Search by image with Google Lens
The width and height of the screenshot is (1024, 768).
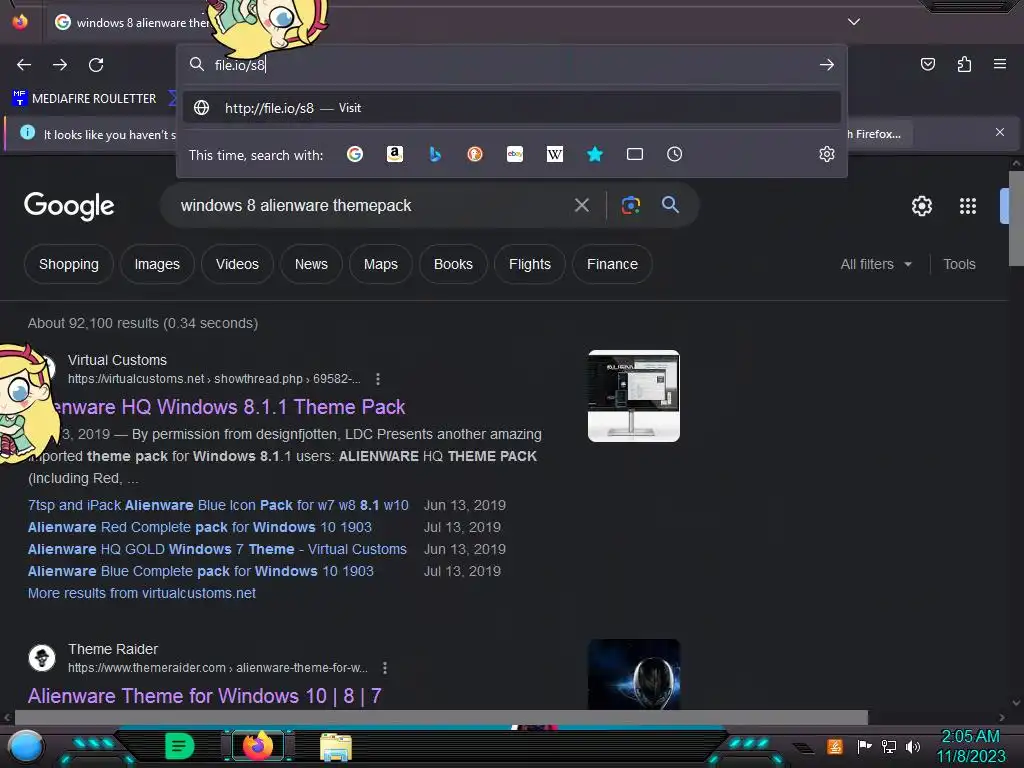tap(630, 205)
